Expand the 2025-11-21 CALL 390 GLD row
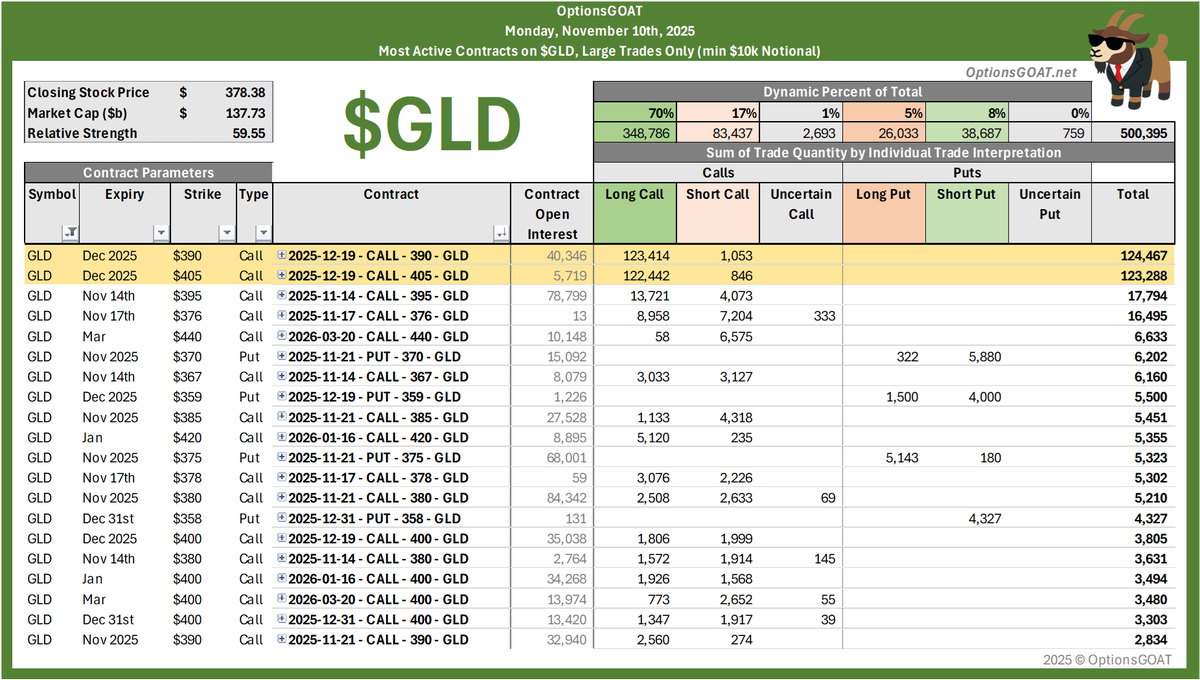Viewport: 1200px width, 680px height. point(282,640)
